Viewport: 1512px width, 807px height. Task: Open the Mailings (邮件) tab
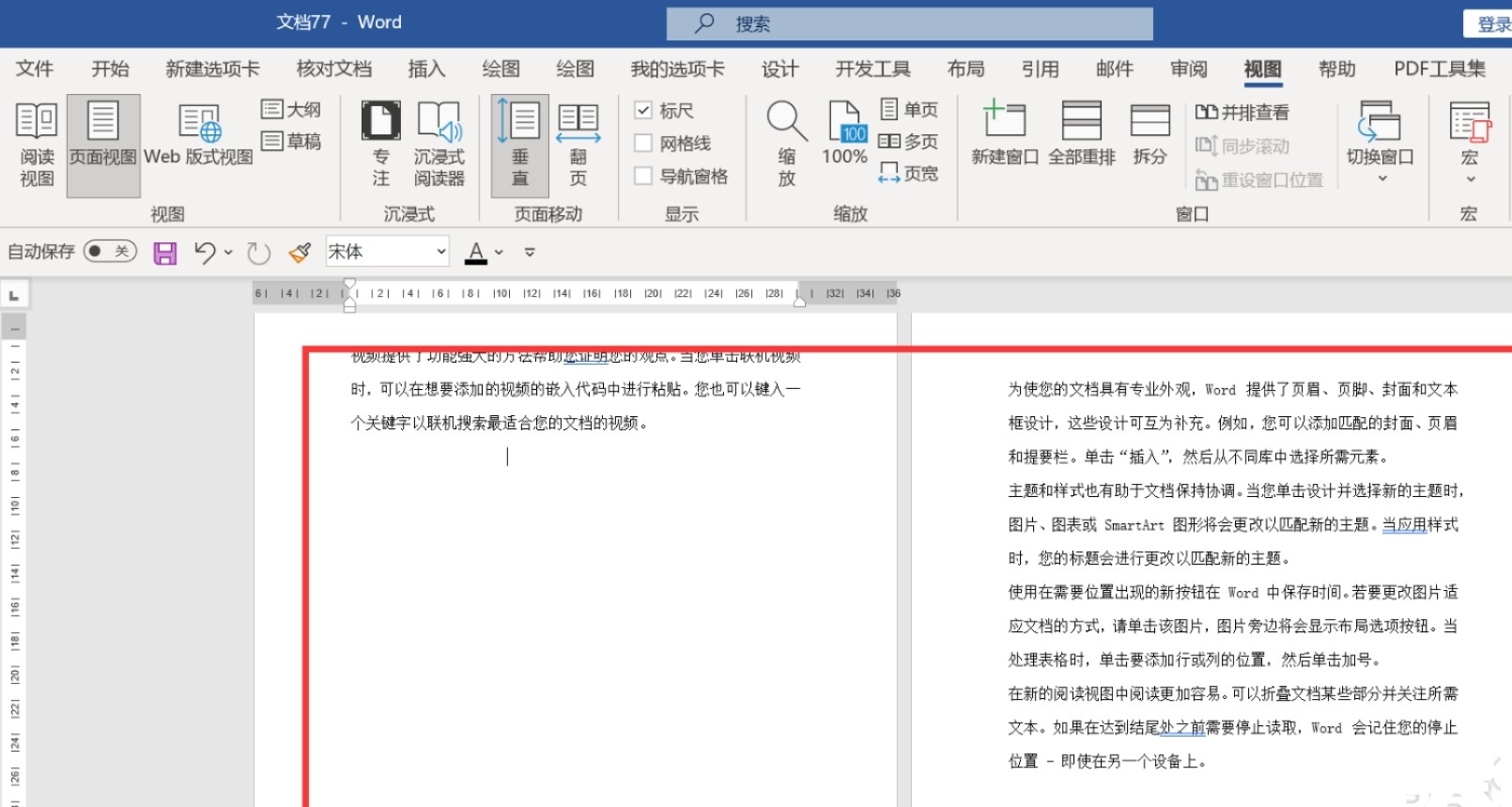(1115, 69)
